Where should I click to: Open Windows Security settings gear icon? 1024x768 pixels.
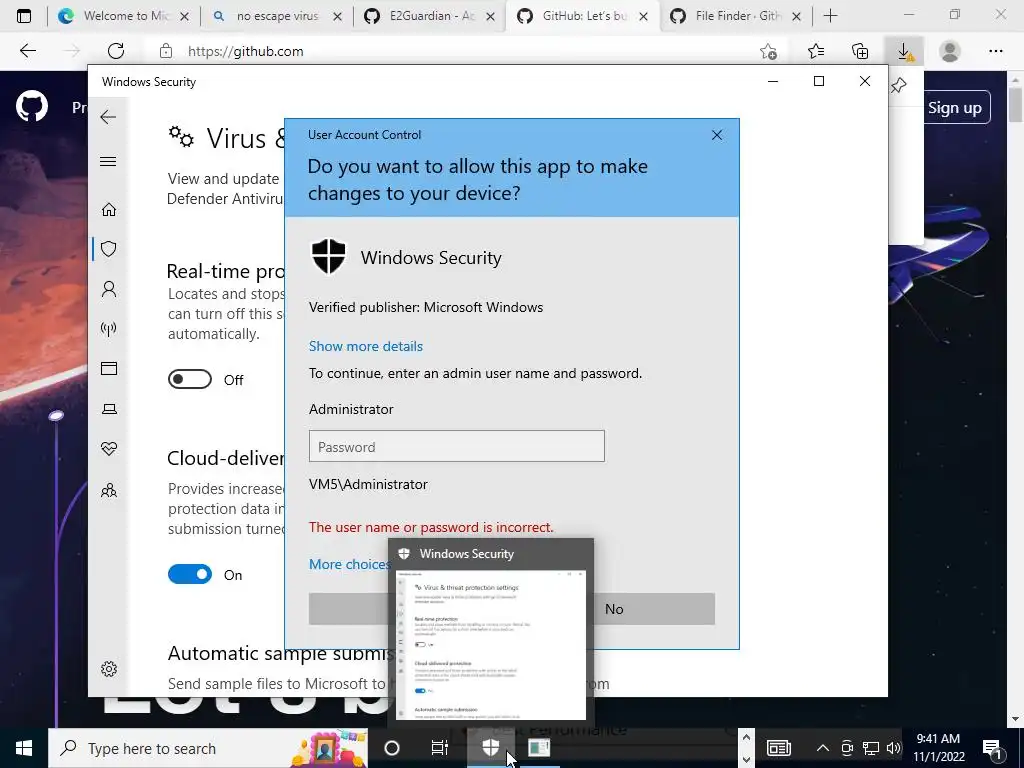(109, 669)
